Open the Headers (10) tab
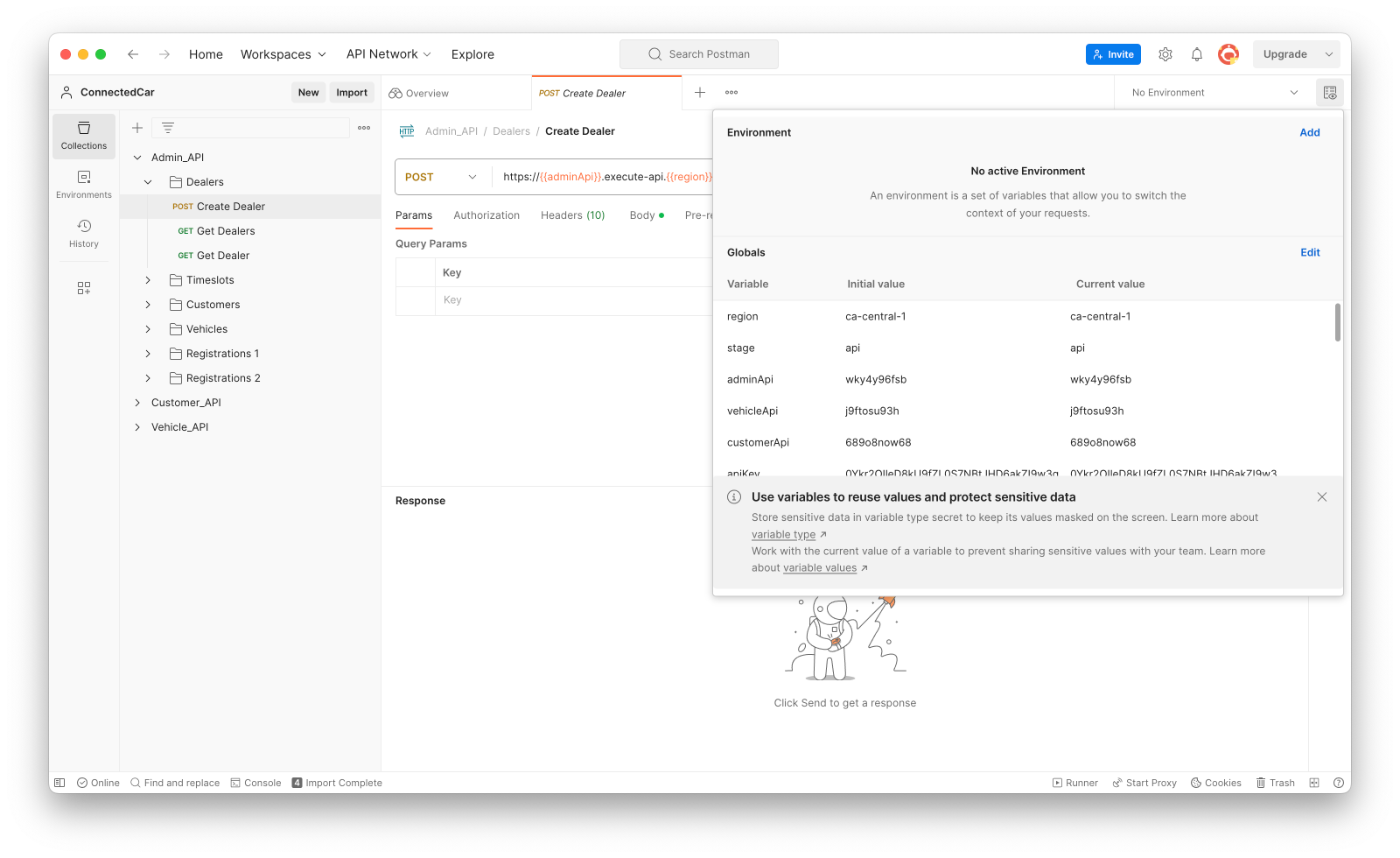This screenshot has height=858, width=1400. (573, 215)
